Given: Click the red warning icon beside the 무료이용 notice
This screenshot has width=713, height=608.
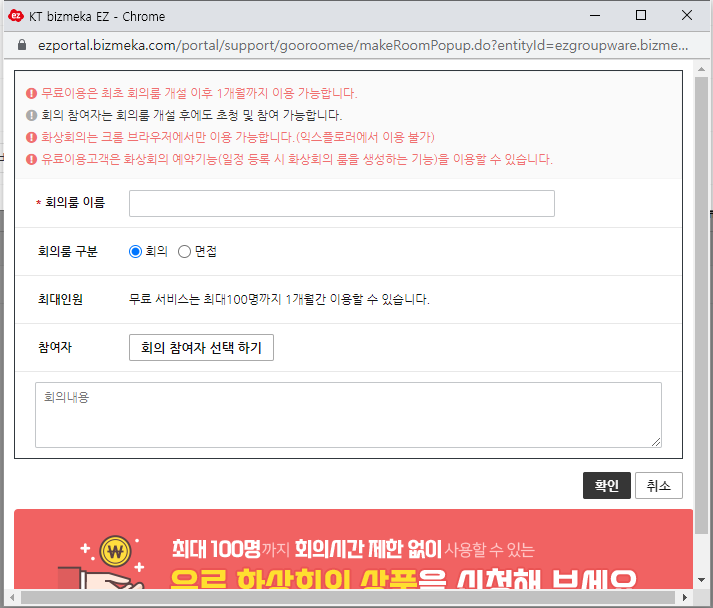Looking at the screenshot, I should [32, 93].
